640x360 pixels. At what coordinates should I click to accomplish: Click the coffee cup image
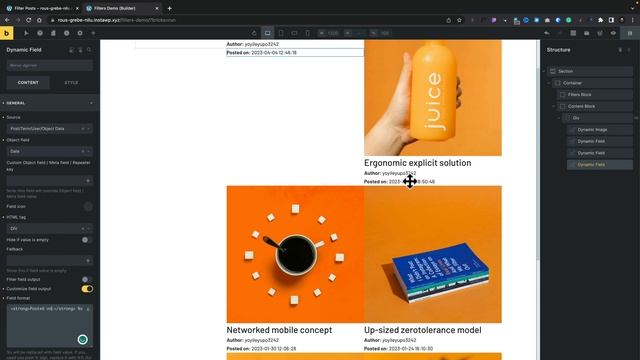(x=295, y=254)
